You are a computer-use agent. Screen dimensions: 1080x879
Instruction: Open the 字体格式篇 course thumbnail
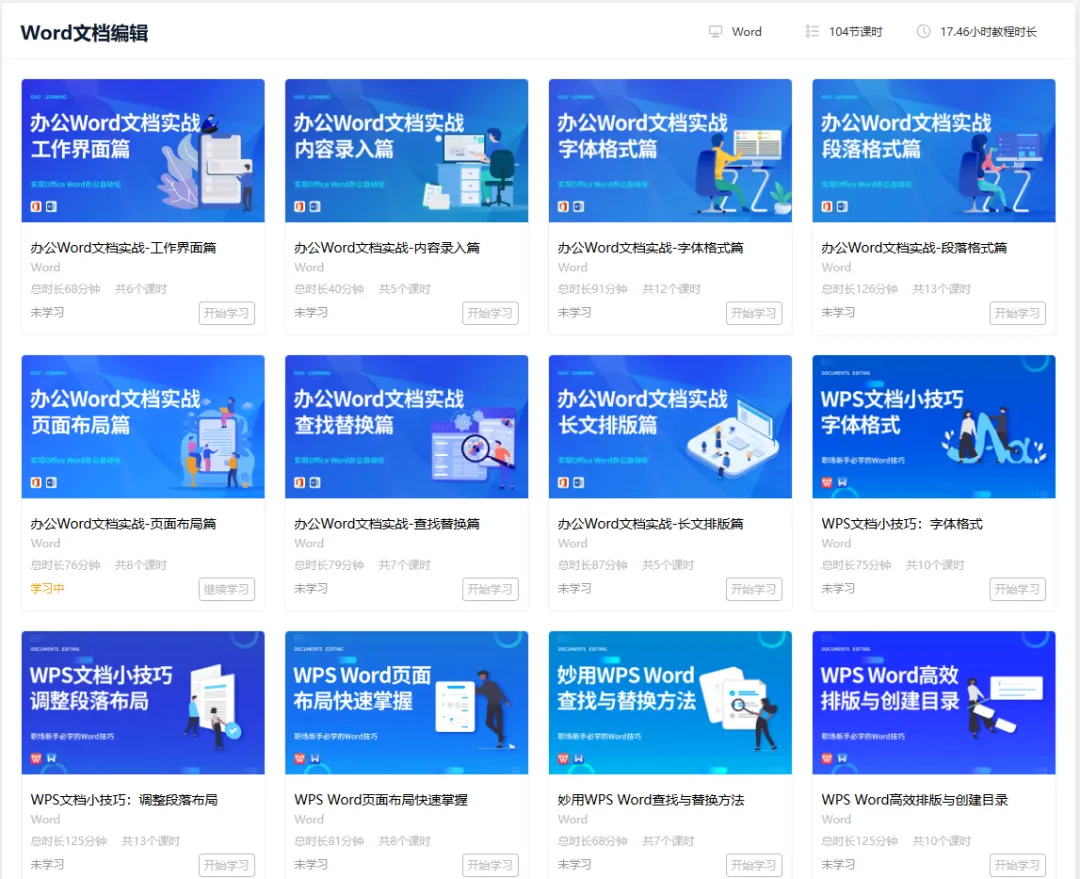click(x=670, y=150)
